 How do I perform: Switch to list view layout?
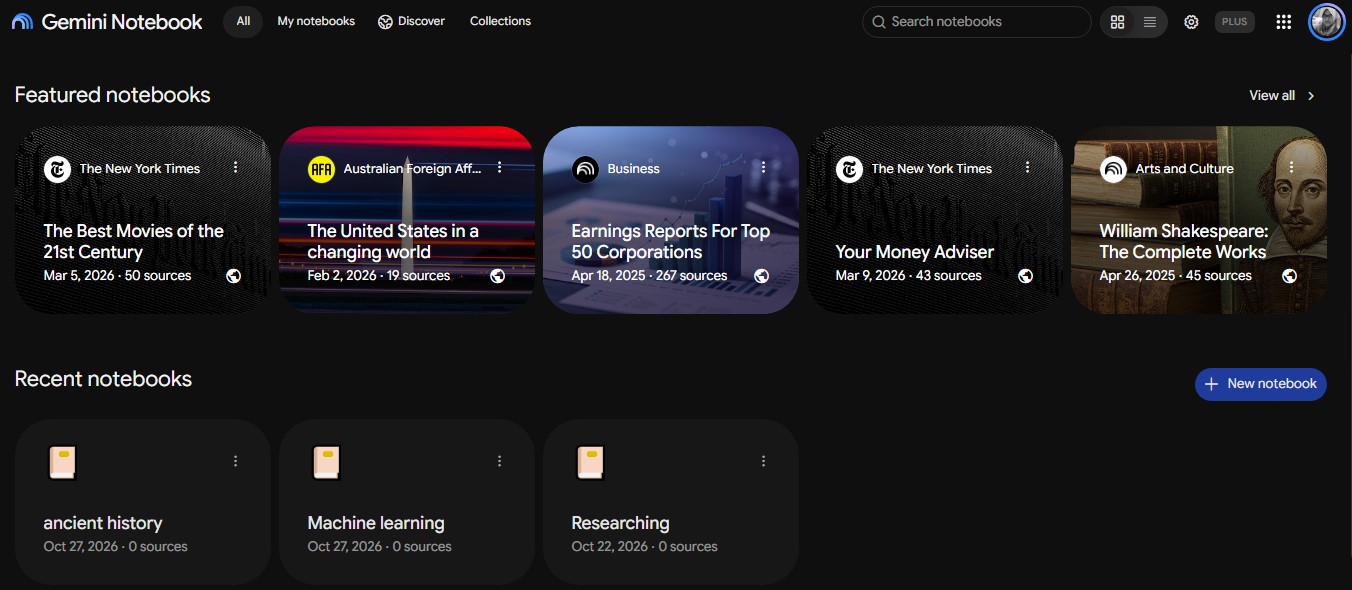click(x=1150, y=22)
